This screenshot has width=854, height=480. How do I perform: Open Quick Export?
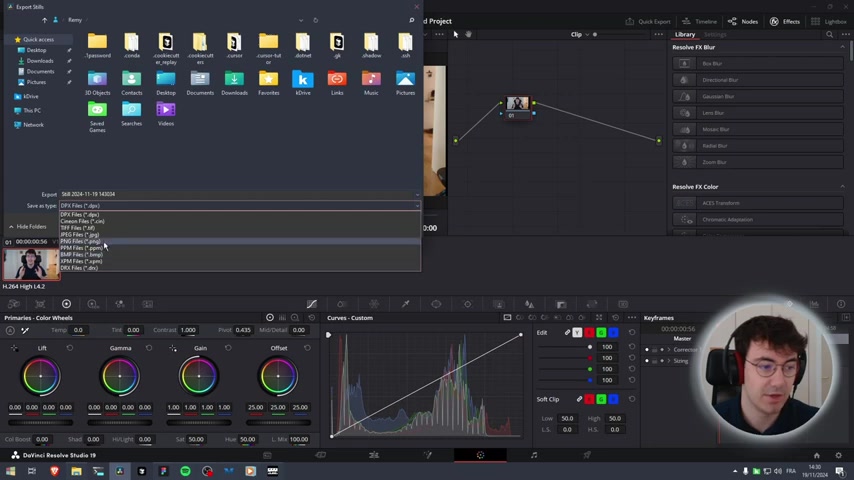click(648, 22)
